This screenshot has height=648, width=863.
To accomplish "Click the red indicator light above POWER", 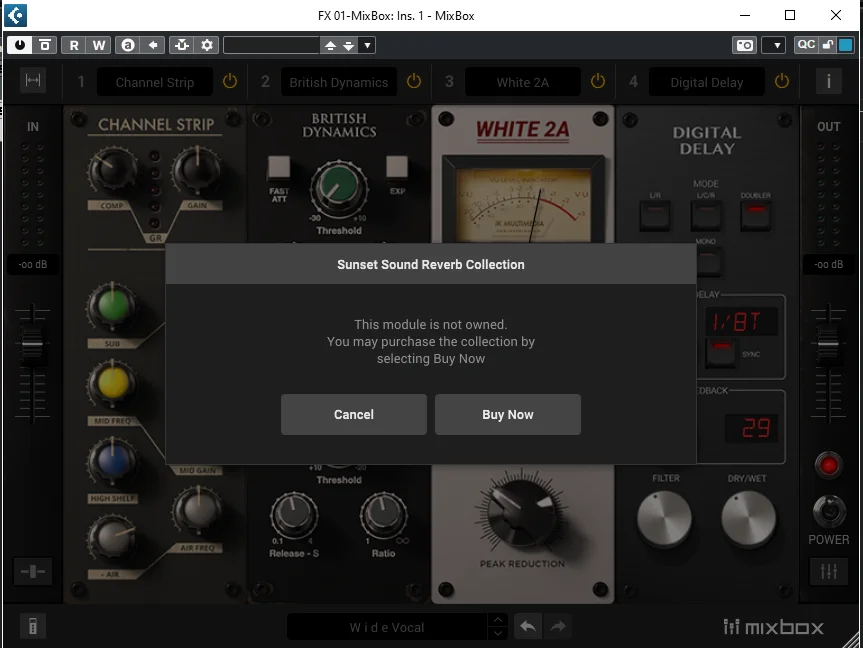I will tap(828, 465).
